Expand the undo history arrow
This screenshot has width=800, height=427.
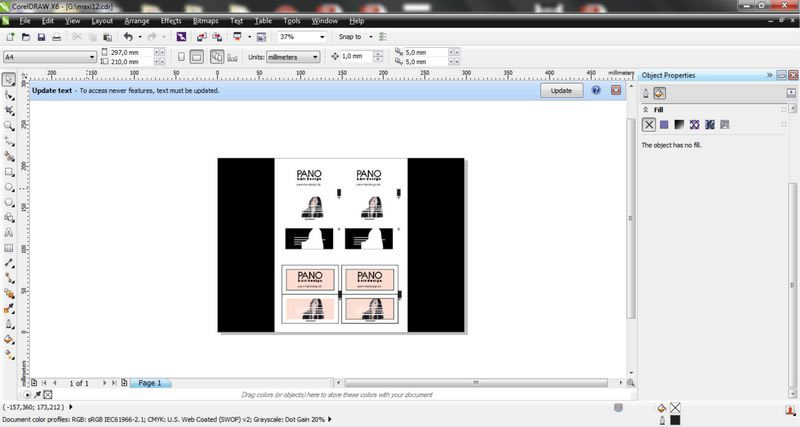pyautogui.click(x=140, y=37)
